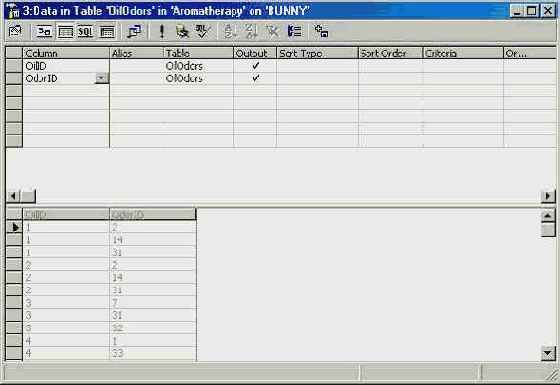560x385 pixels.
Task: Close the Data in Table window
Action: tap(548, 11)
